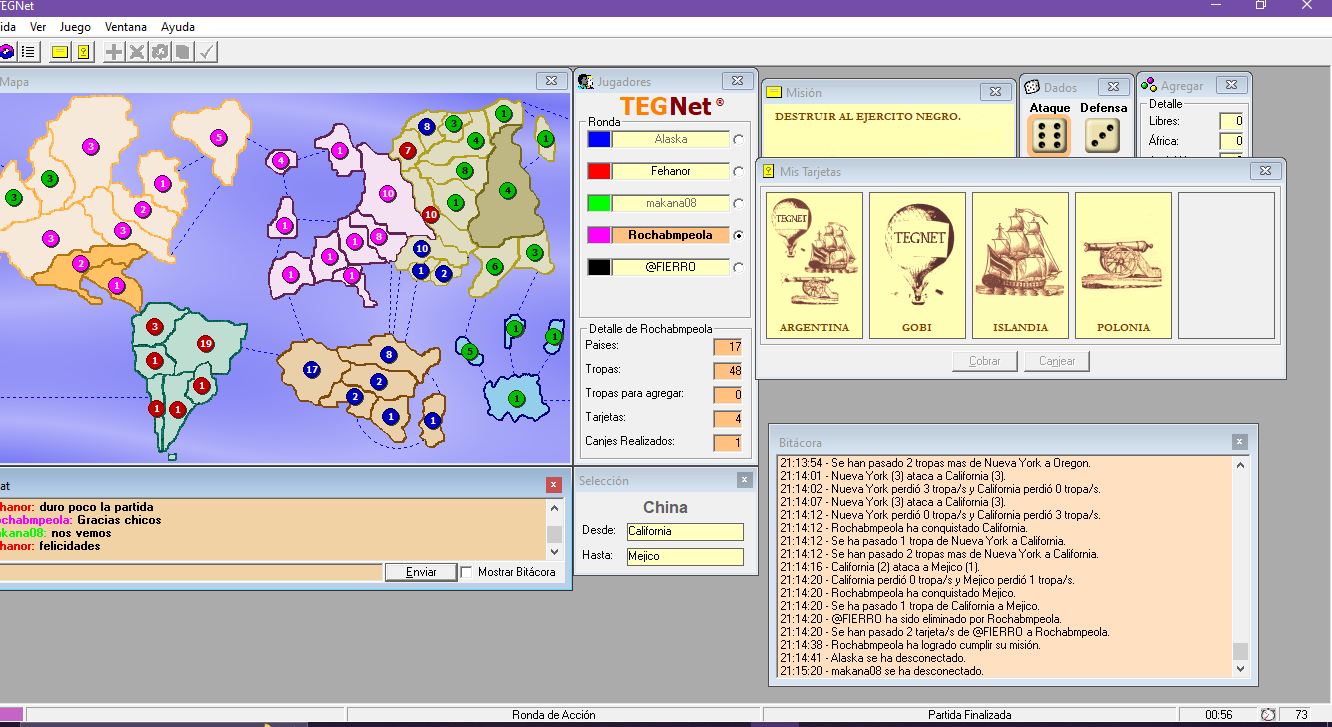The height and width of the screenshot is (727, 1332).
Task: Click the magenta 5-troop army in Greenland
Action: 218,138
